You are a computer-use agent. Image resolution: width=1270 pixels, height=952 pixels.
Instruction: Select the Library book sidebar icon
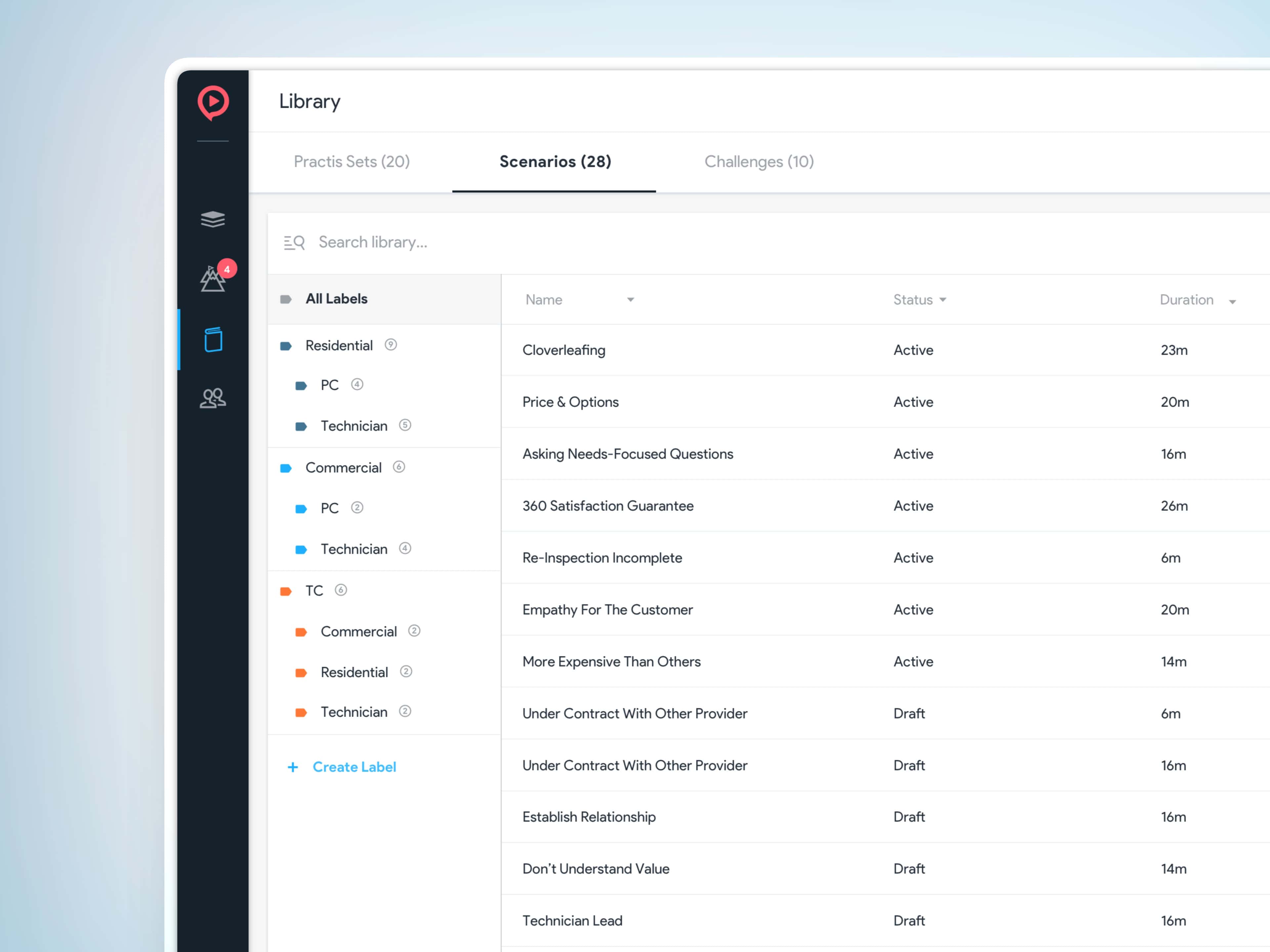213,340
